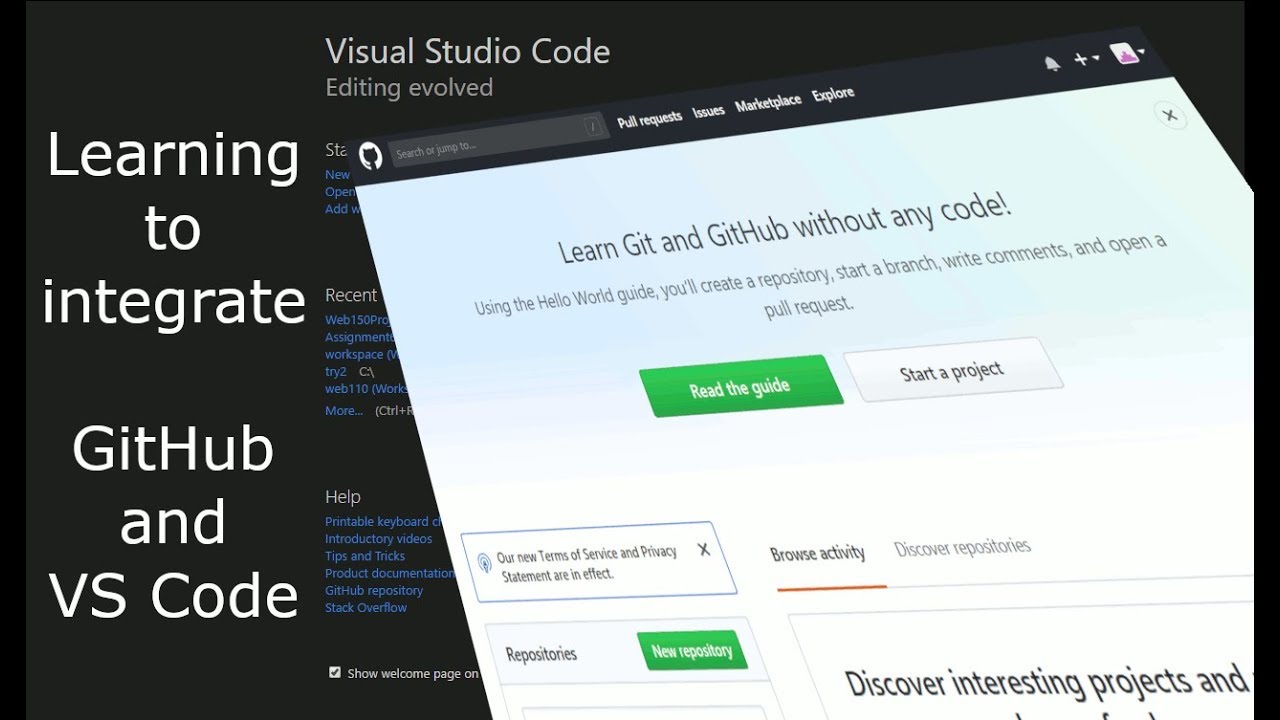Open Introductory videos link in VS Code

pyautogui.click(x=379, y=538)
